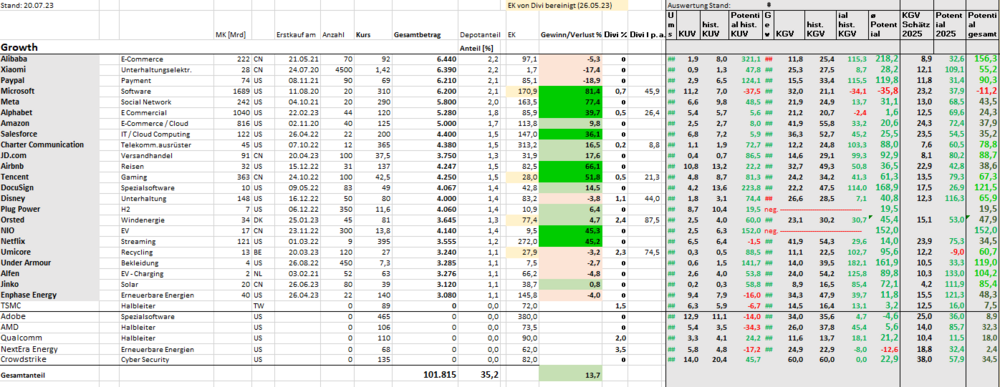Select Microsoft's green gain cell showing 81,4
Viewport: 1000px width, 387px height.
pos(571,91)
